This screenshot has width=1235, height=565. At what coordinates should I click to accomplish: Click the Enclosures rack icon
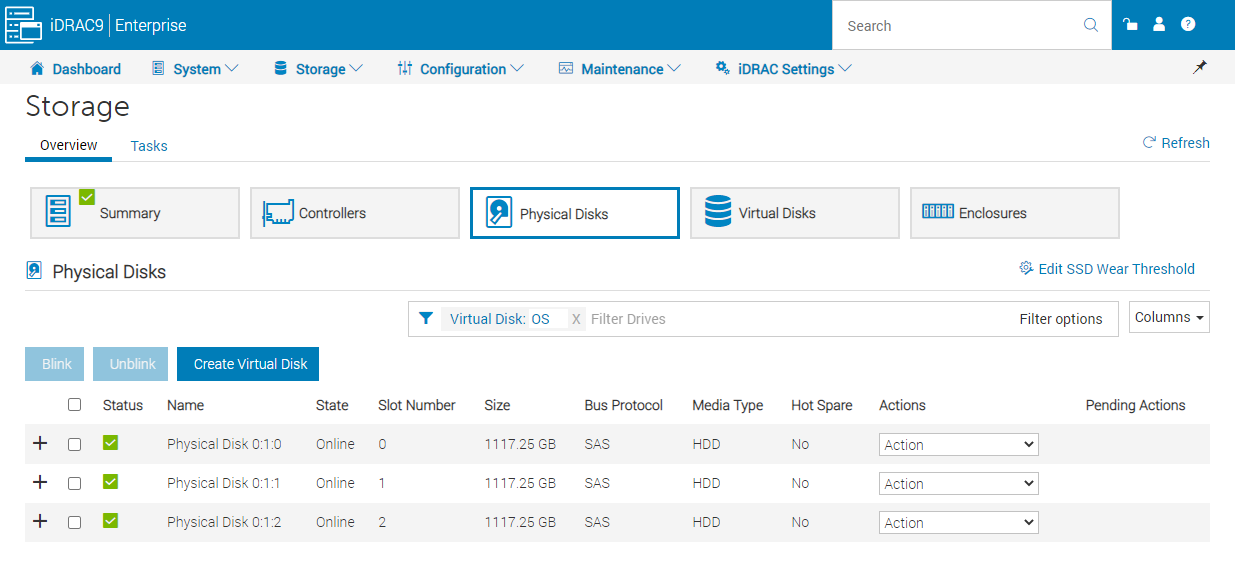pos(938,212)
